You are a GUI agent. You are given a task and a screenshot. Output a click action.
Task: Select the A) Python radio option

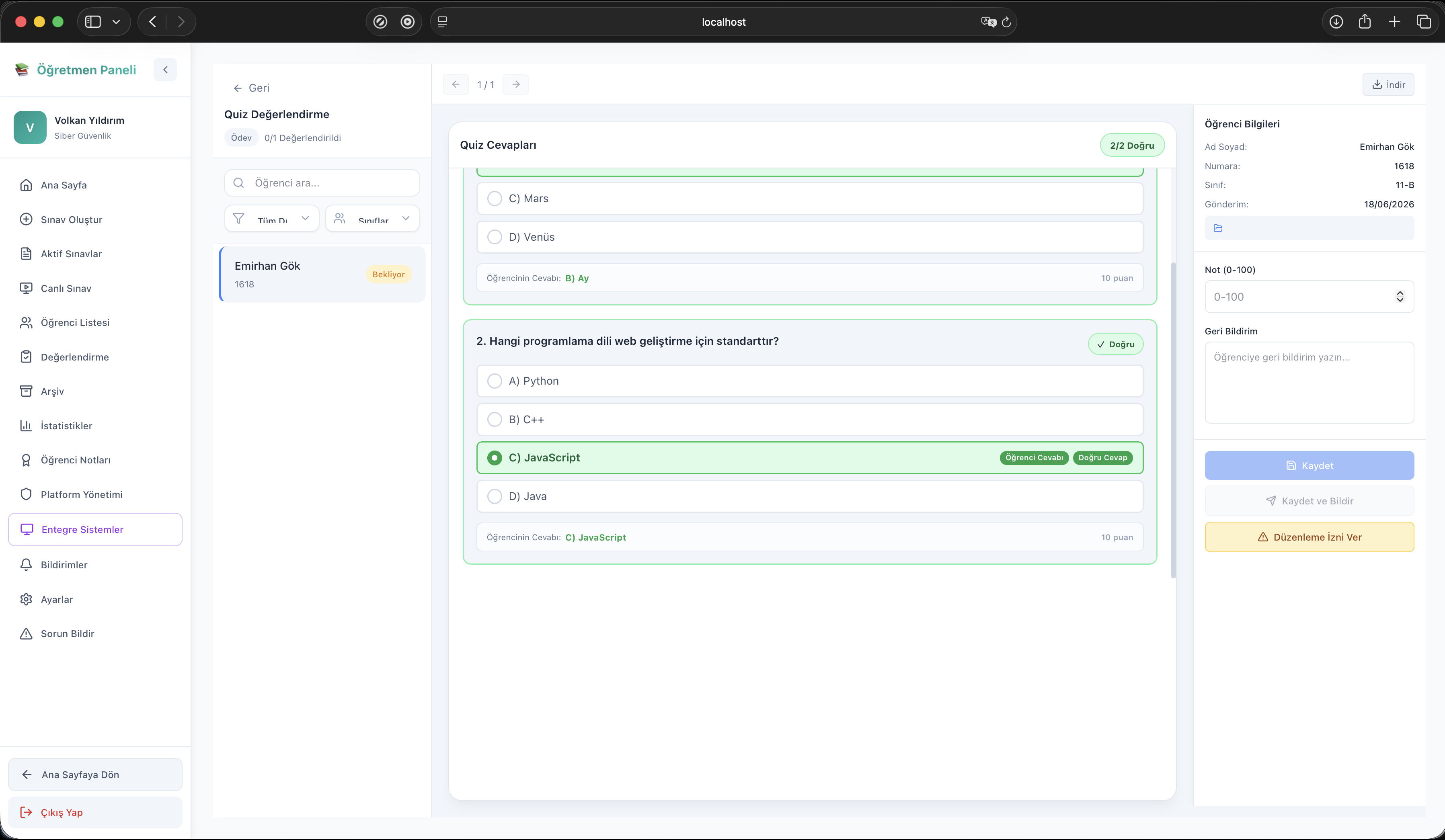(x=494, y=381)
